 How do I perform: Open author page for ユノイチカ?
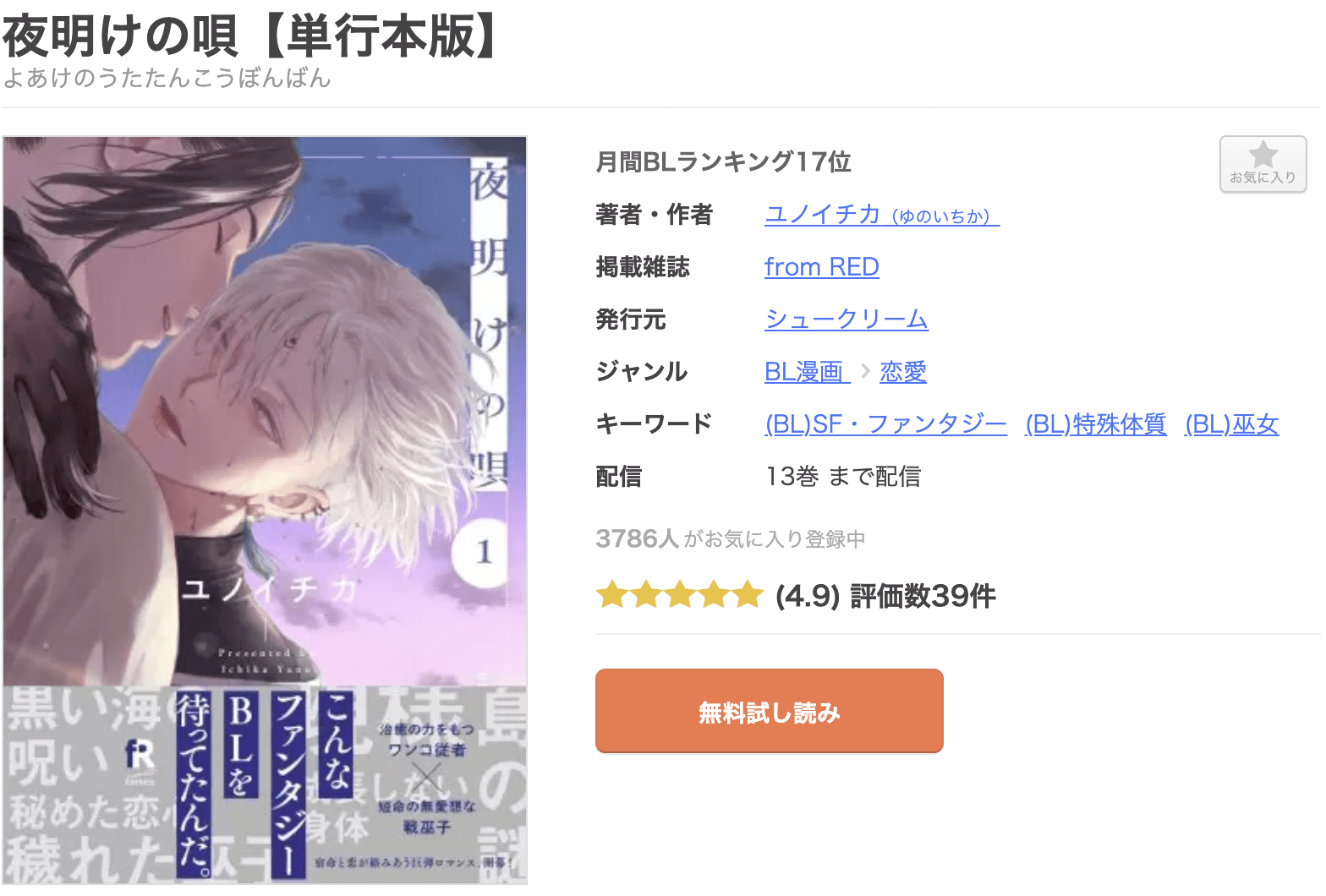[x=882, y=215]
